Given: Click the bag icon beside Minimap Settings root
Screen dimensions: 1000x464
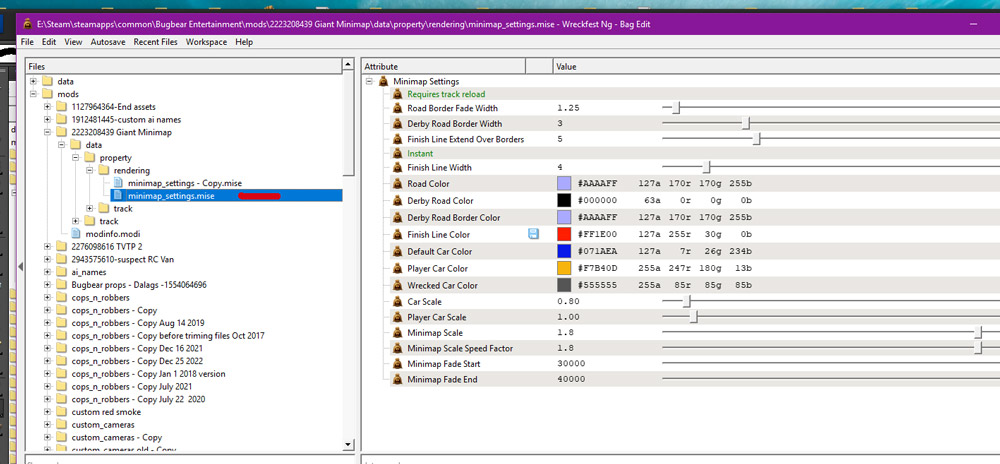Looking at the screenshot, I should (x=383, y=82).
